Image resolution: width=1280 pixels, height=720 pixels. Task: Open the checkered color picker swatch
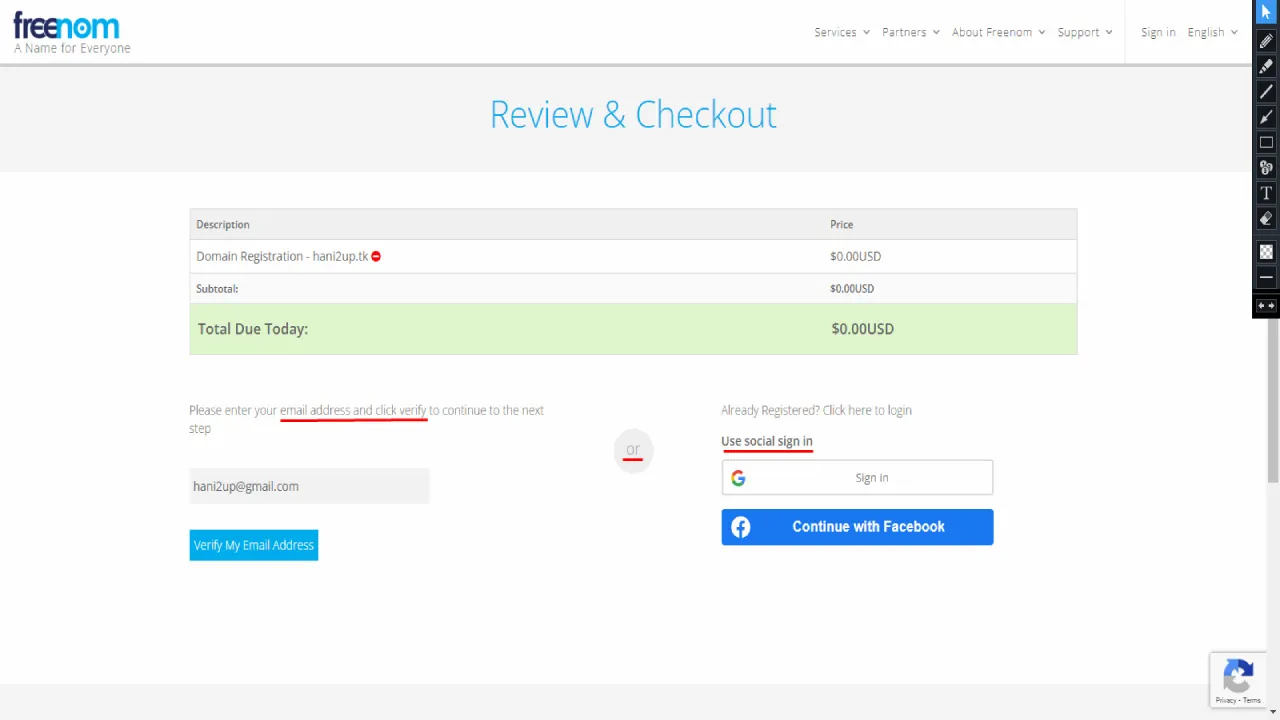[x=1266, y=252]
